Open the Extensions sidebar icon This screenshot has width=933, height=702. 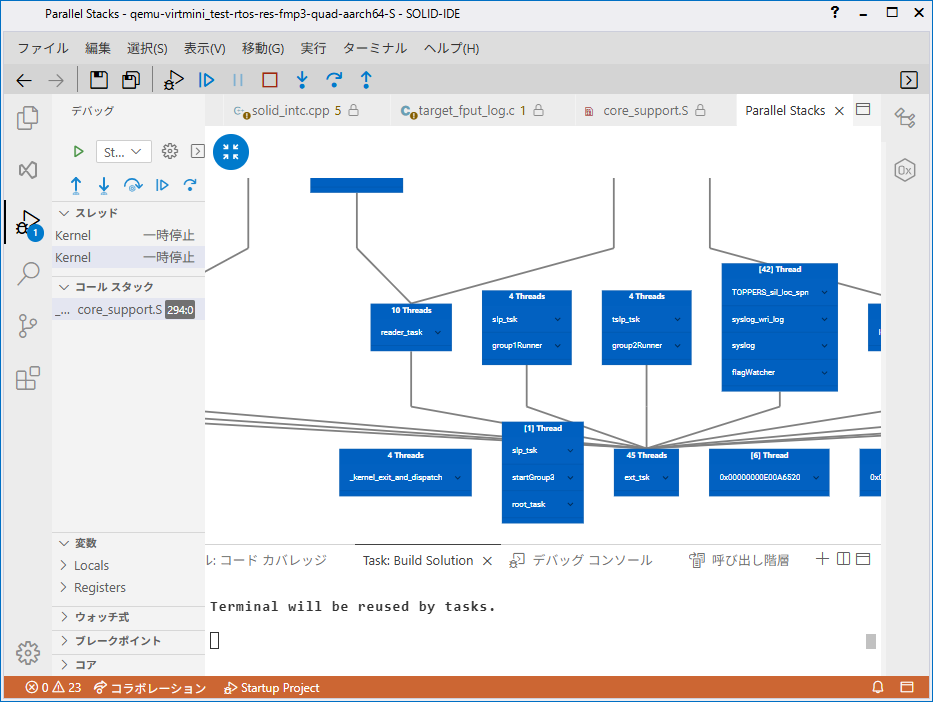pyautogui.click(x=28, y=378)
